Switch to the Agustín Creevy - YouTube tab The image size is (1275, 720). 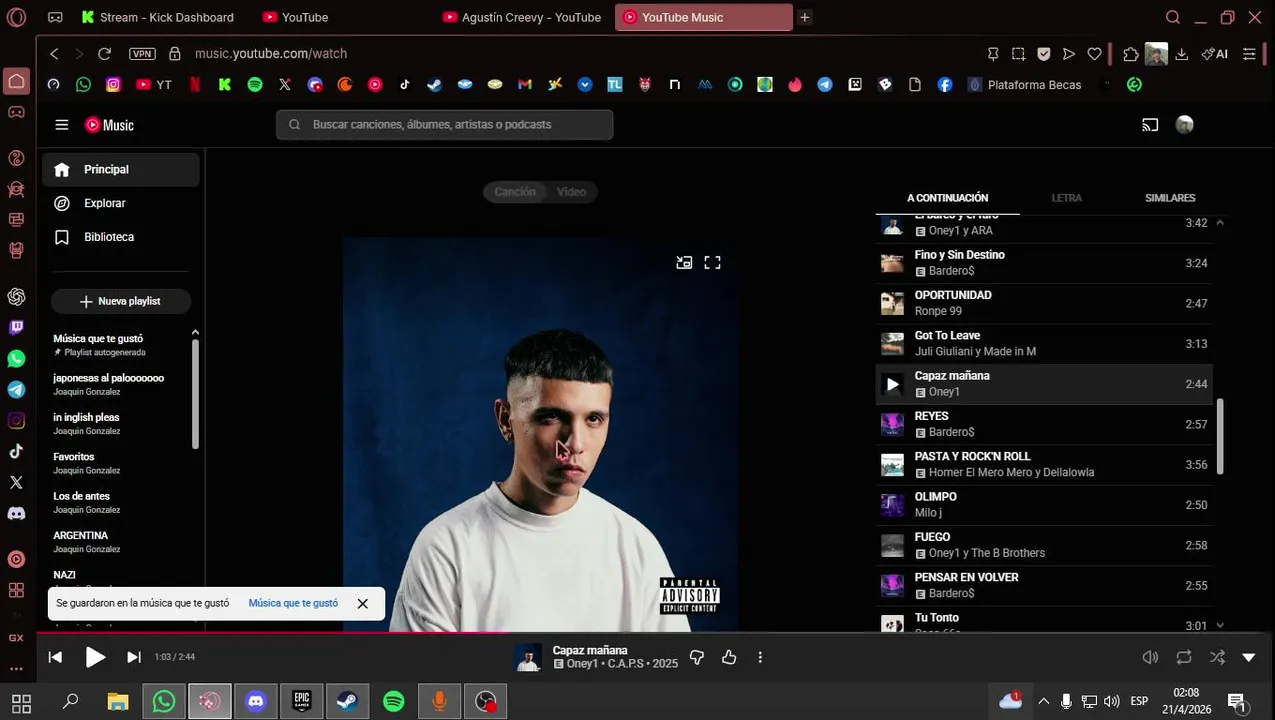tap(522, 17)
